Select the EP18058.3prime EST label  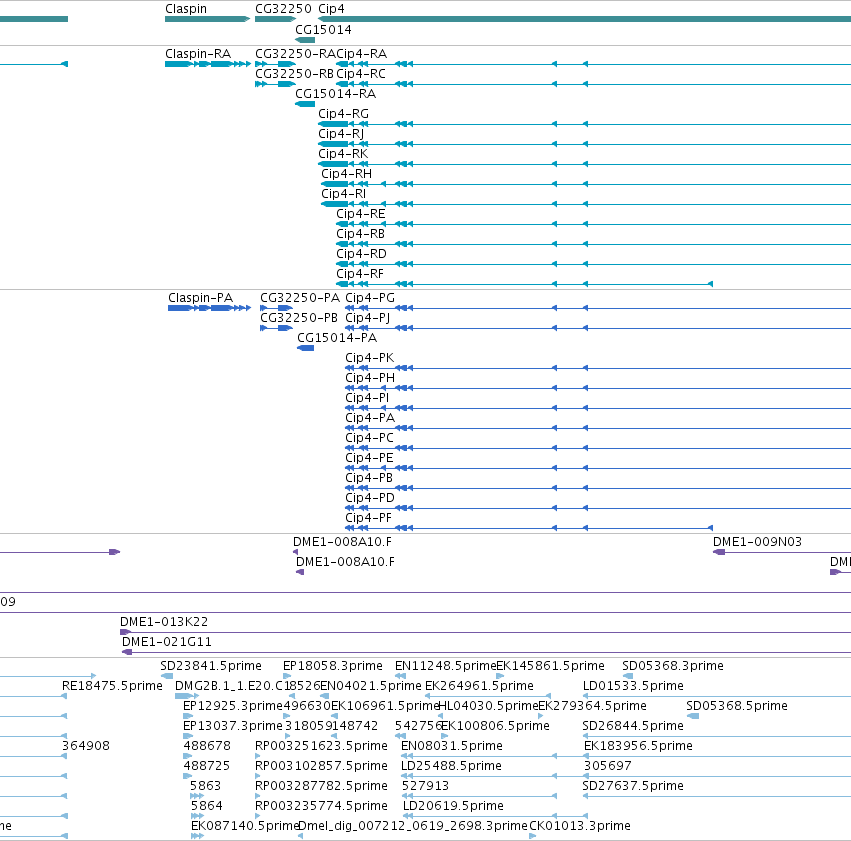point(333,666)
